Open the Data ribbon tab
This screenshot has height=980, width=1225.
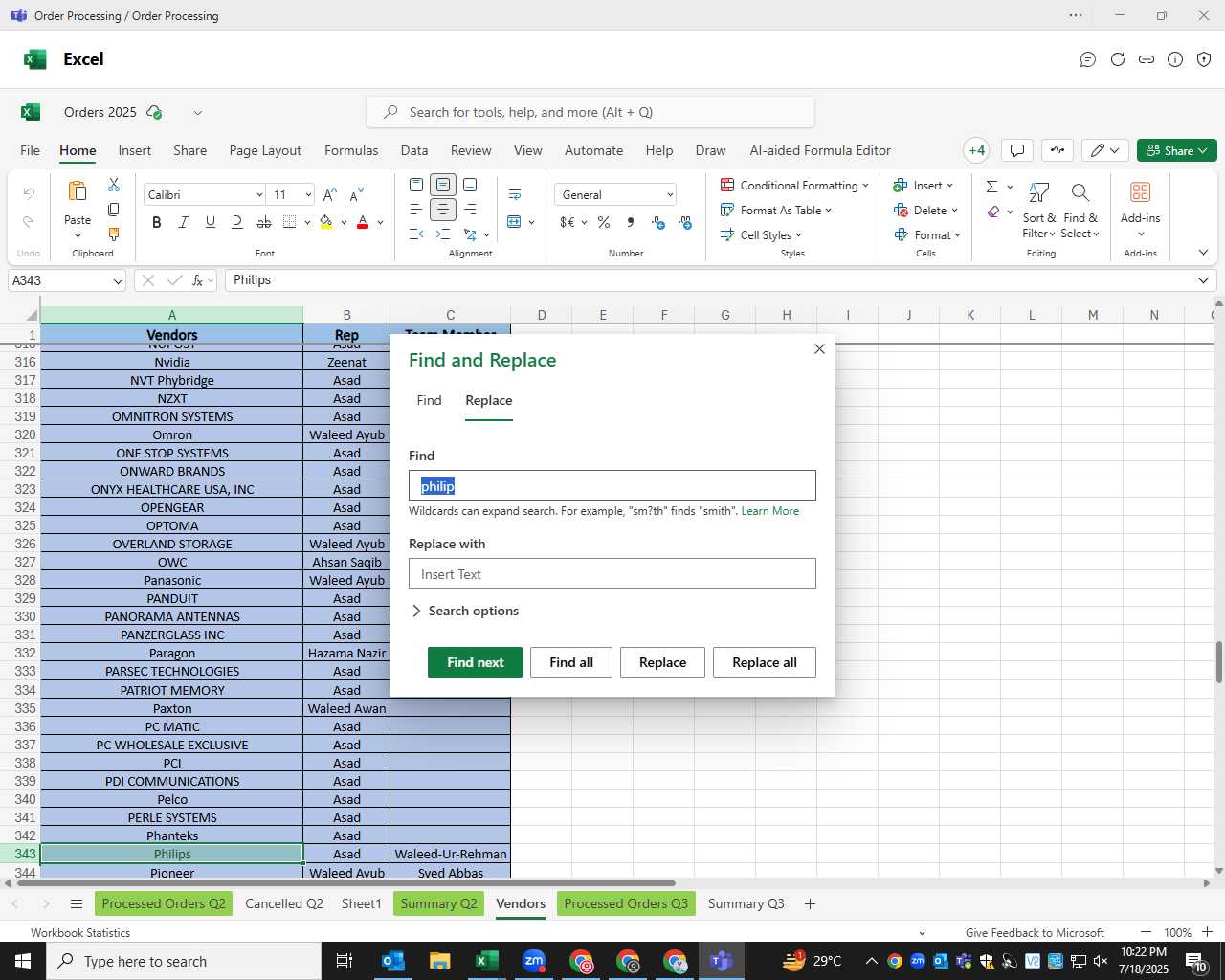414,150
